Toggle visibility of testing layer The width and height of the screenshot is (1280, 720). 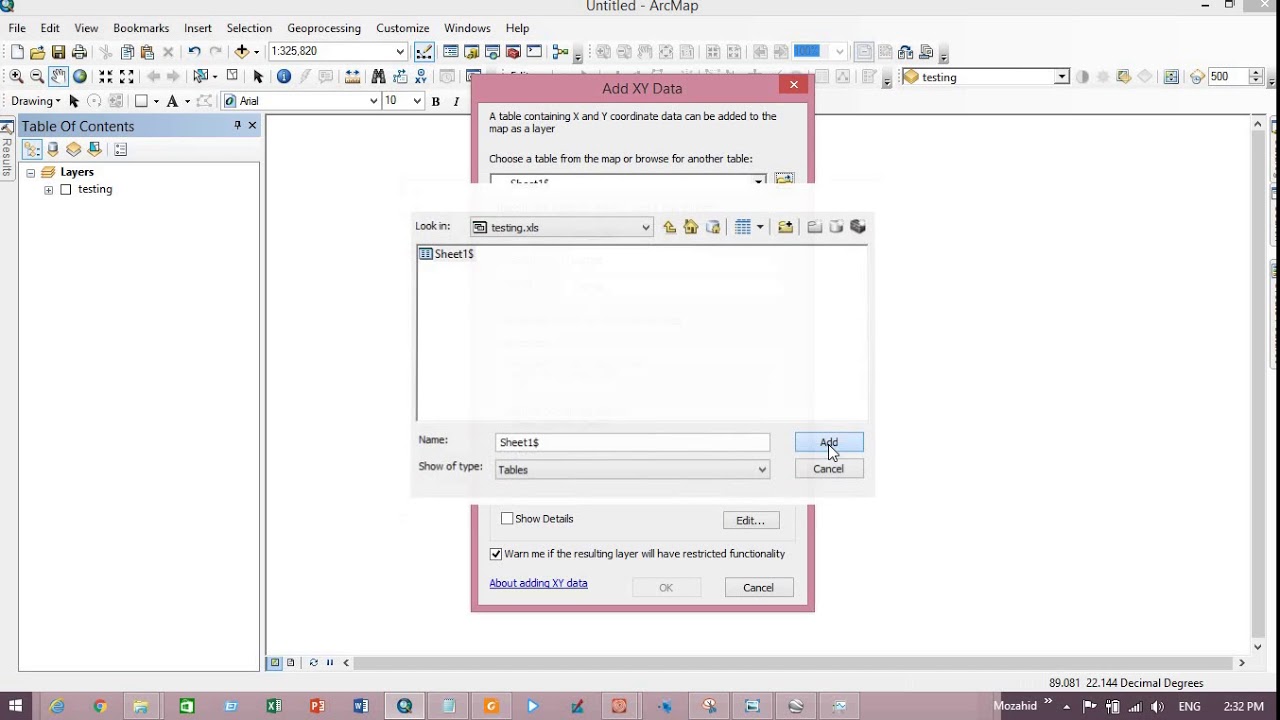(66, 190)
